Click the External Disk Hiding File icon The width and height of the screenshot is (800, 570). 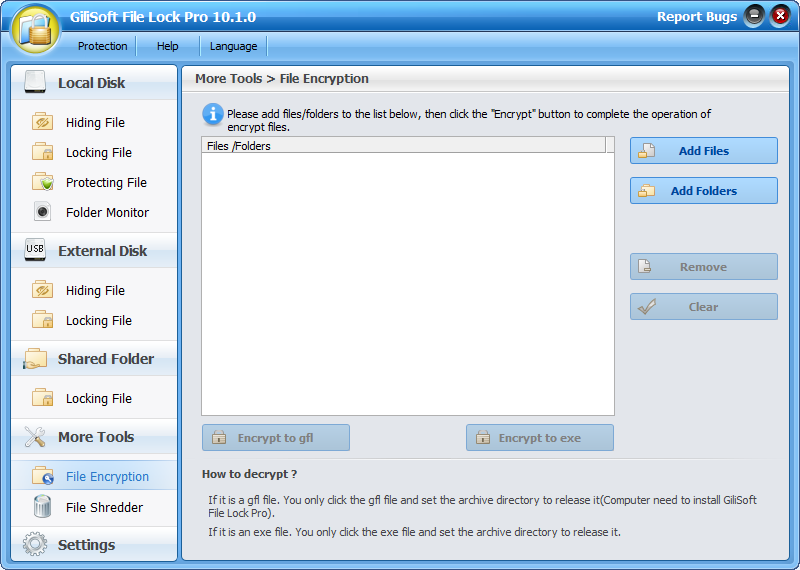pos(42,290)
